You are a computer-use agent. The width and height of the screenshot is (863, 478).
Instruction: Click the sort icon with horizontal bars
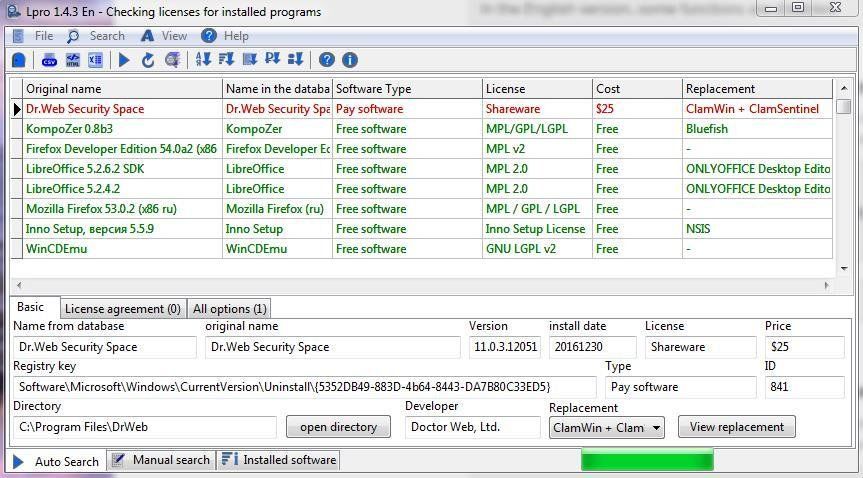[x=226, y=59]
